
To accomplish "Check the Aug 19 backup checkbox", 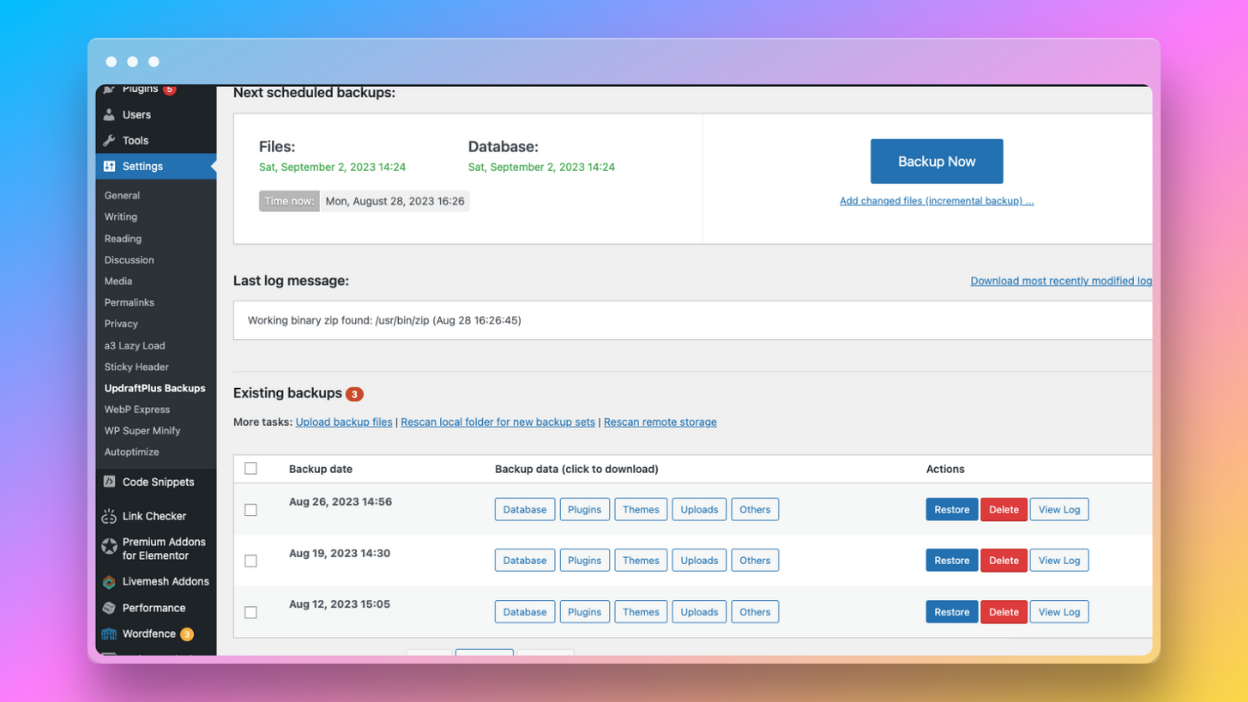I will [250, 559].
